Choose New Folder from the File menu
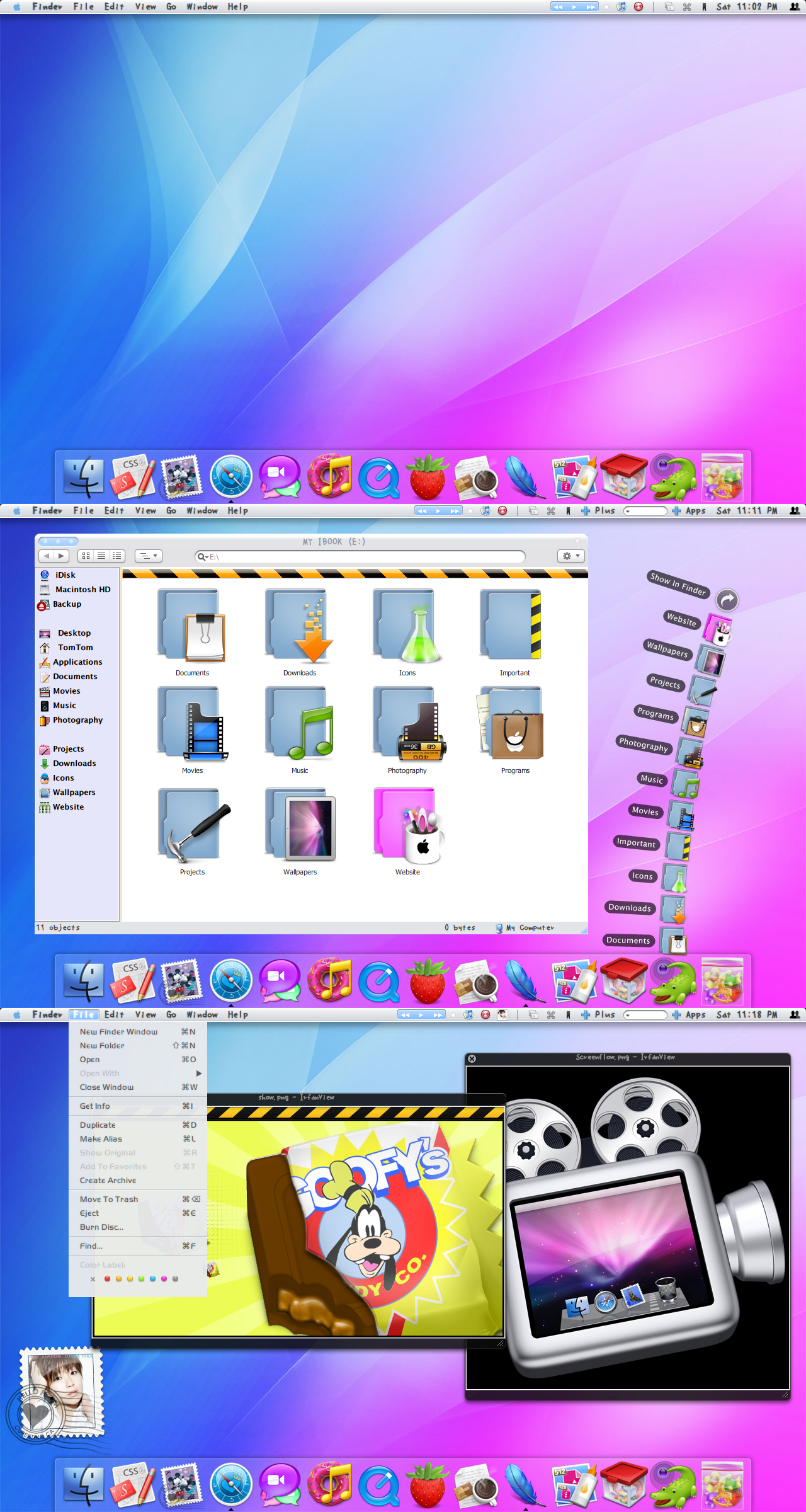This screenshot has width=806, height=1512. [x=138, y=1046]
